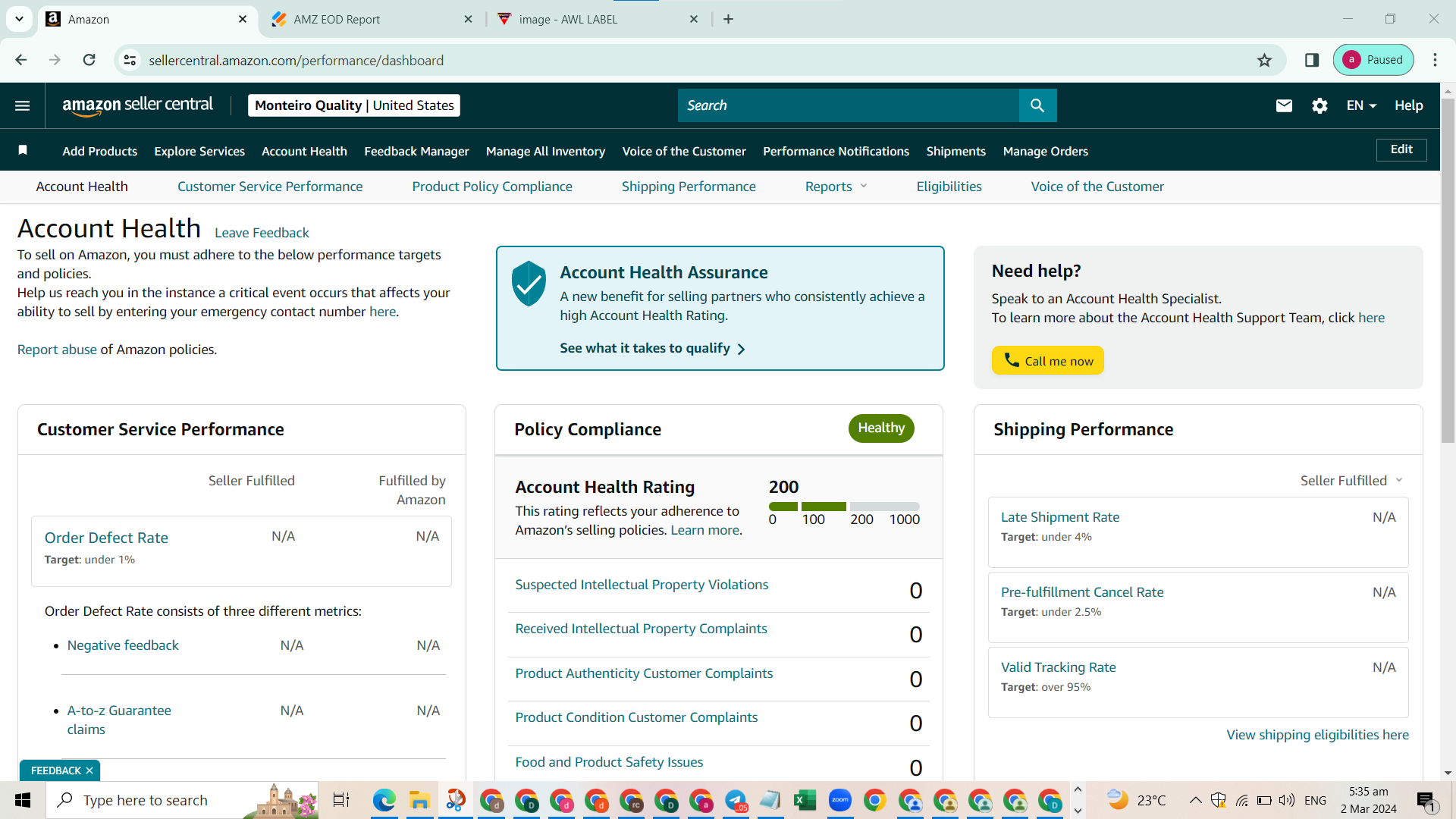Click the Windows taskbar search box

(182, 800)
